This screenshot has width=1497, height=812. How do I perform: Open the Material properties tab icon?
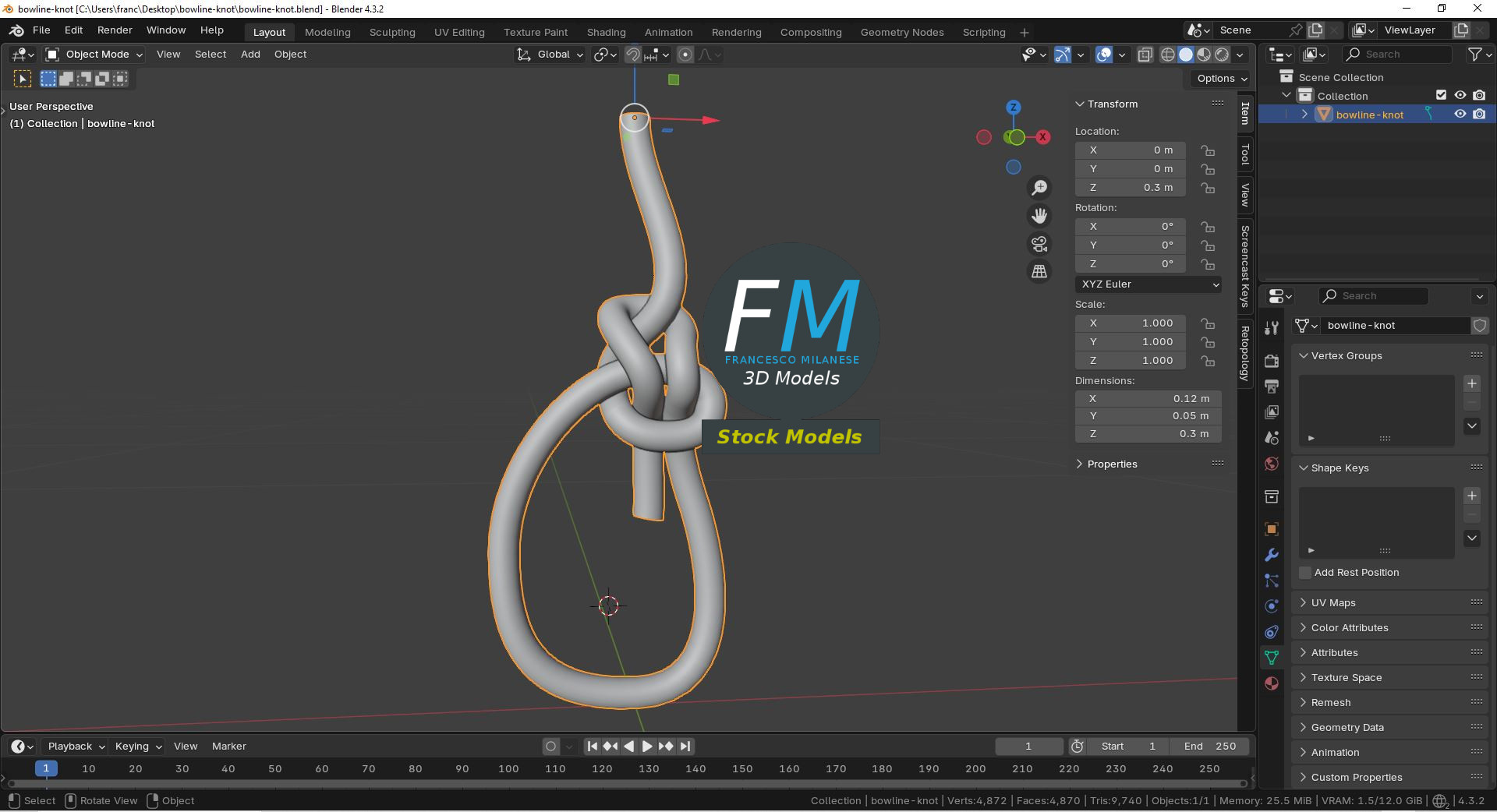[1272, 683]
